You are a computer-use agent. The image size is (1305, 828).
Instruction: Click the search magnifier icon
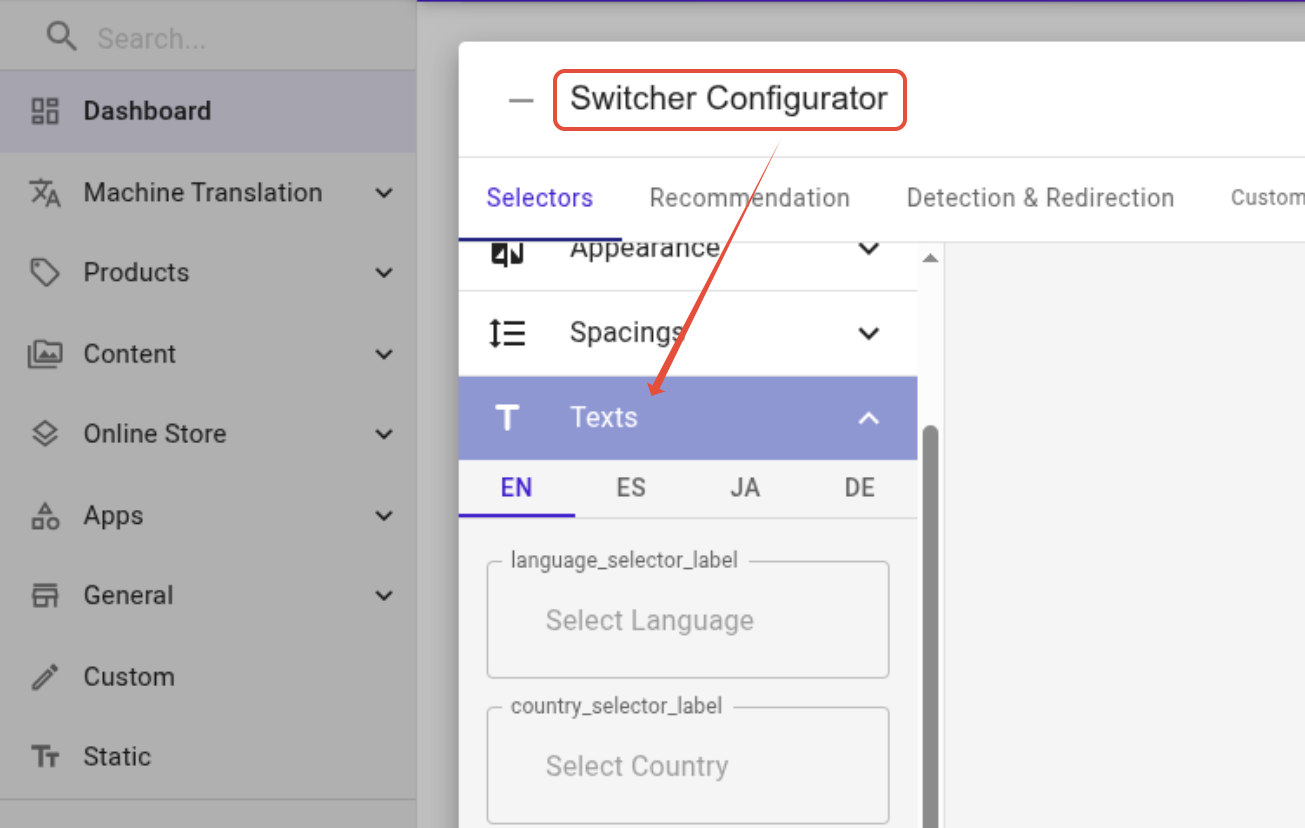(x=61, y=37)
